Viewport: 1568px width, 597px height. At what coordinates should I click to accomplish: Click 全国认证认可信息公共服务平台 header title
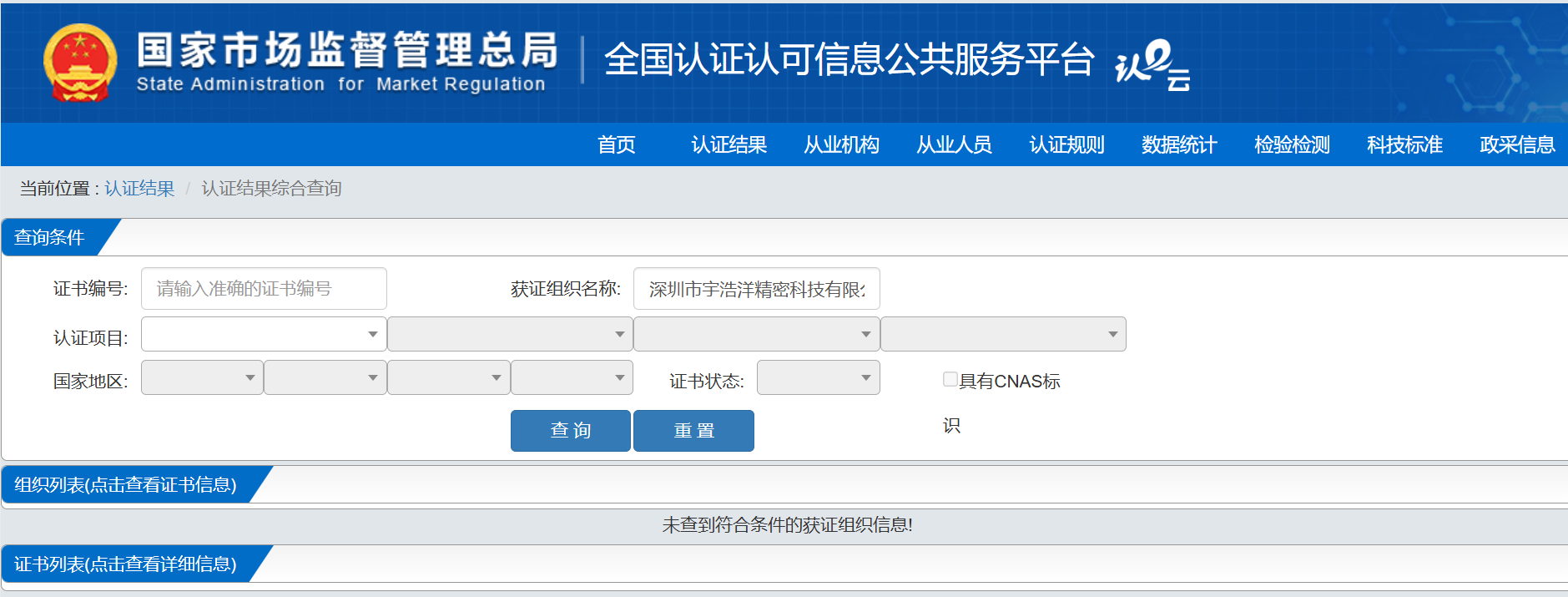849,59
